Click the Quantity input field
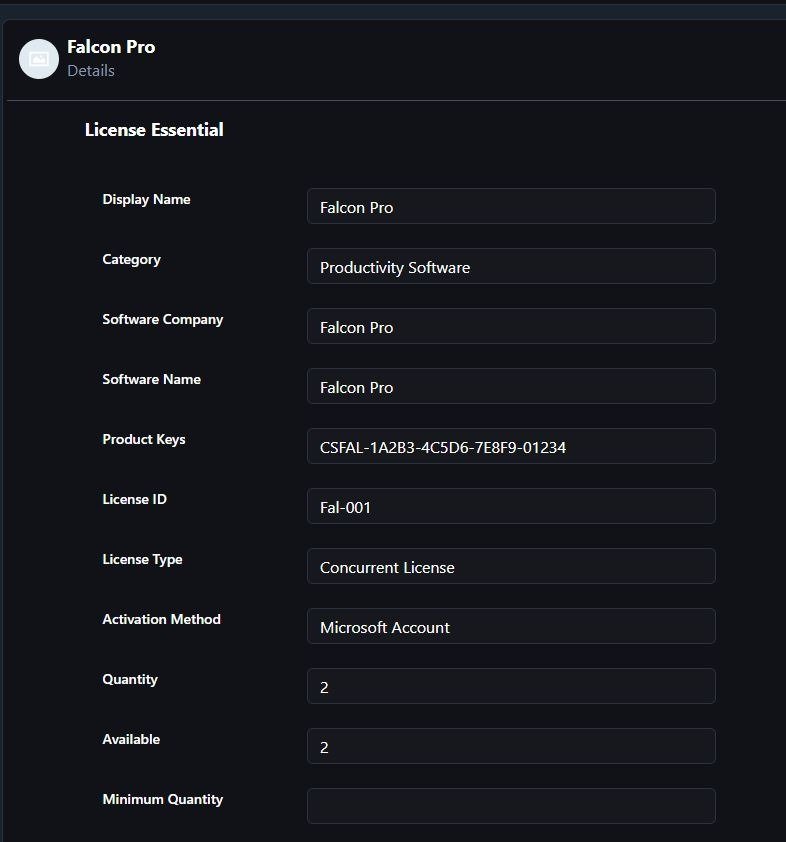This screenshot has height=842, width=786. point(511,686)
